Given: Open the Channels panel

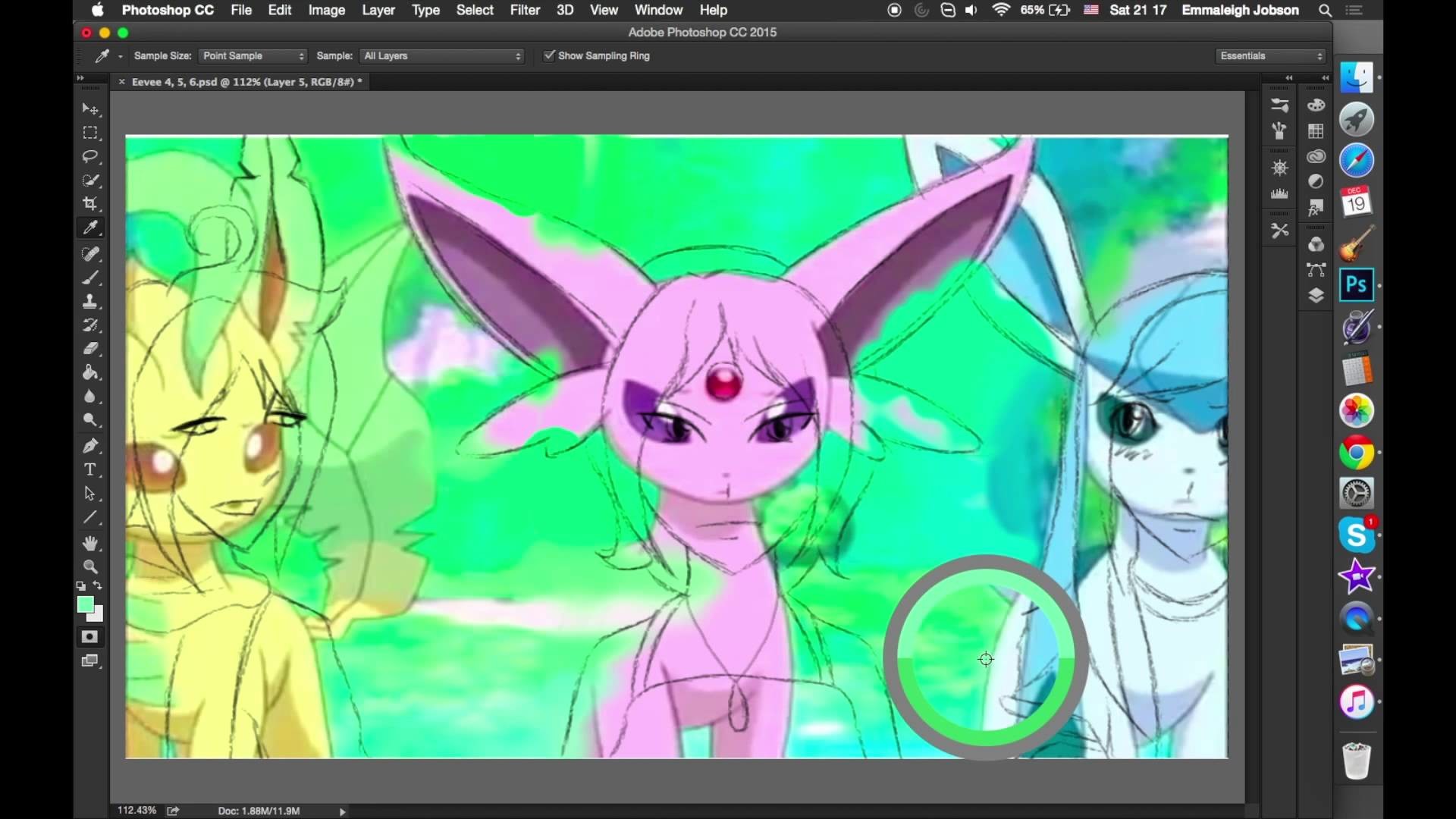Looking at the screenshot, I should coord(1316,244).
